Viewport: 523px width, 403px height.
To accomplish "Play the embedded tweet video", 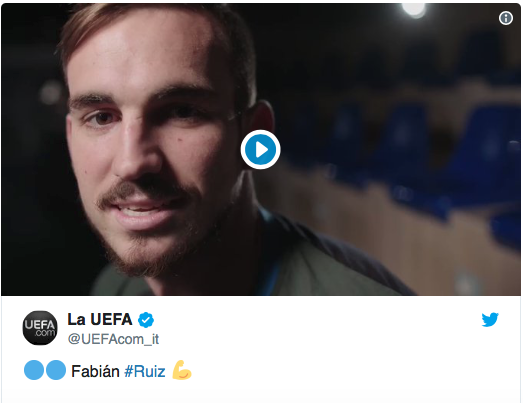I will pyautogui.click(x=260, y=149).
